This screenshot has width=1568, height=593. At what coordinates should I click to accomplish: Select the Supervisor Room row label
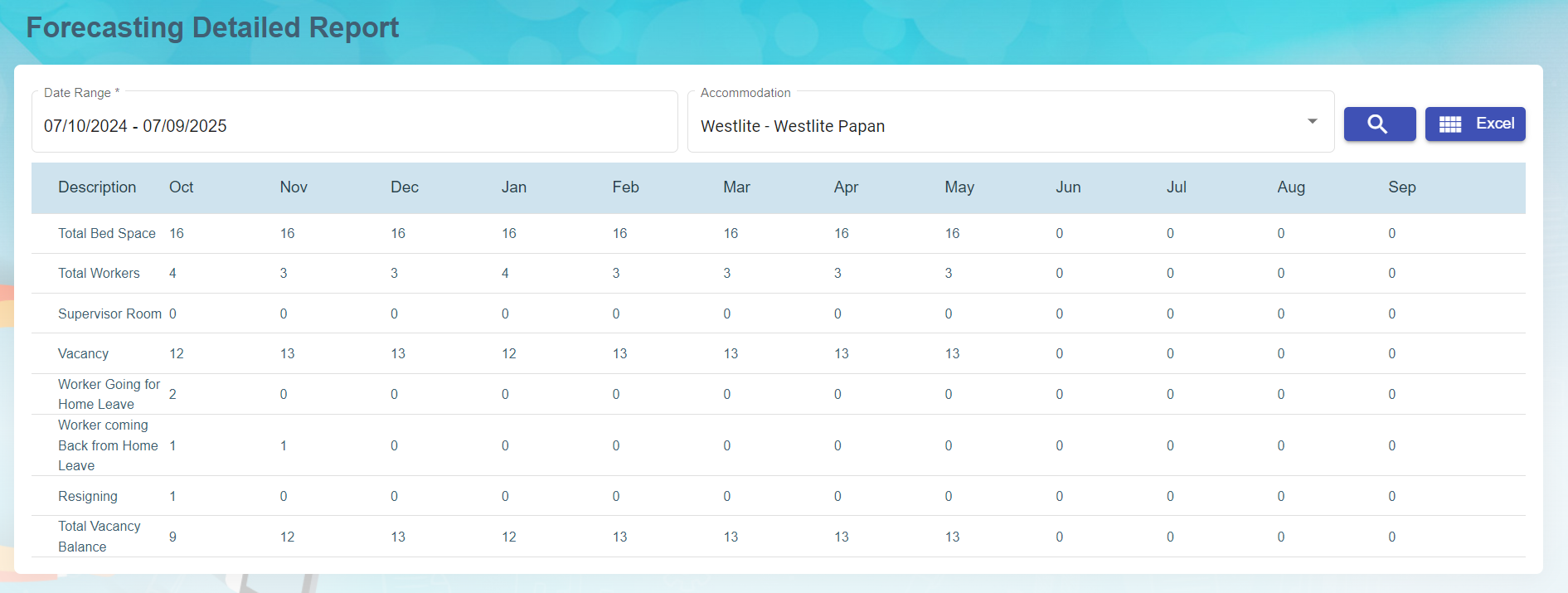coord(109,314)
